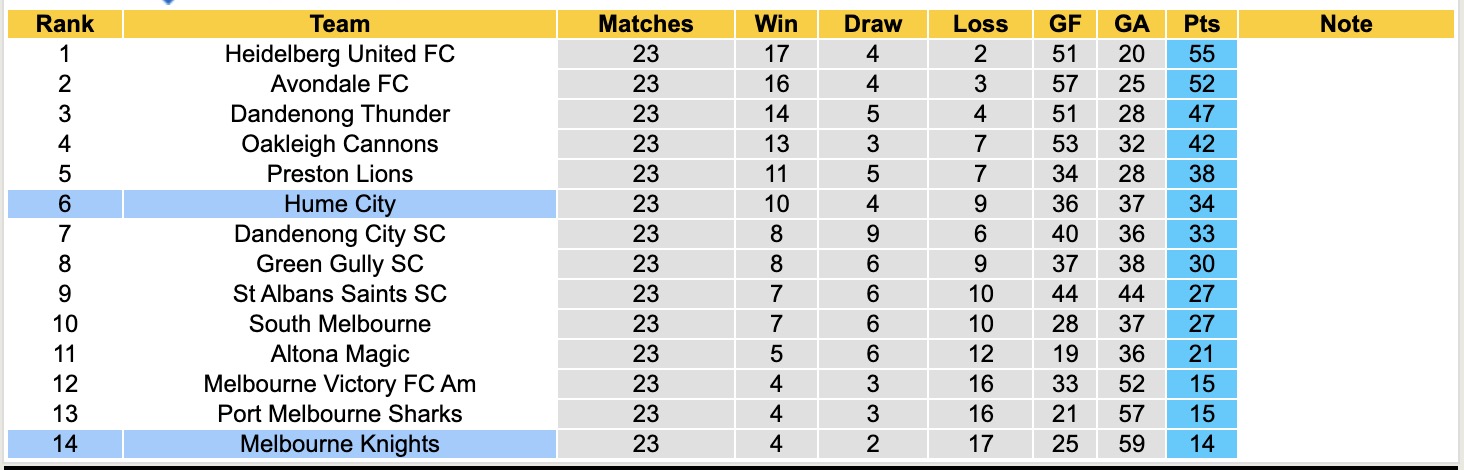Click Melbourne Knights' 14 points cell
Viewport: 1464px width, 470px height.
pos(1201,444)
